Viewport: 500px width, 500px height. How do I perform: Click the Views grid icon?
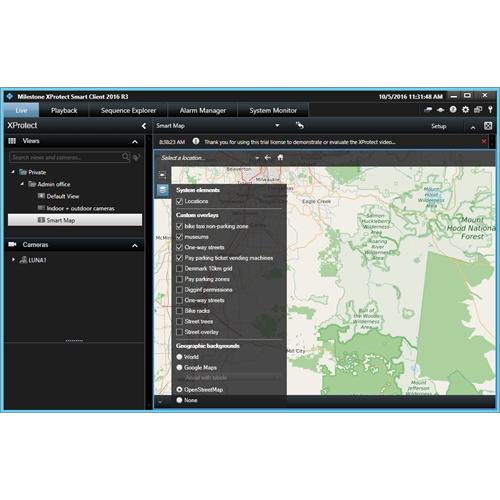[12, 141]
